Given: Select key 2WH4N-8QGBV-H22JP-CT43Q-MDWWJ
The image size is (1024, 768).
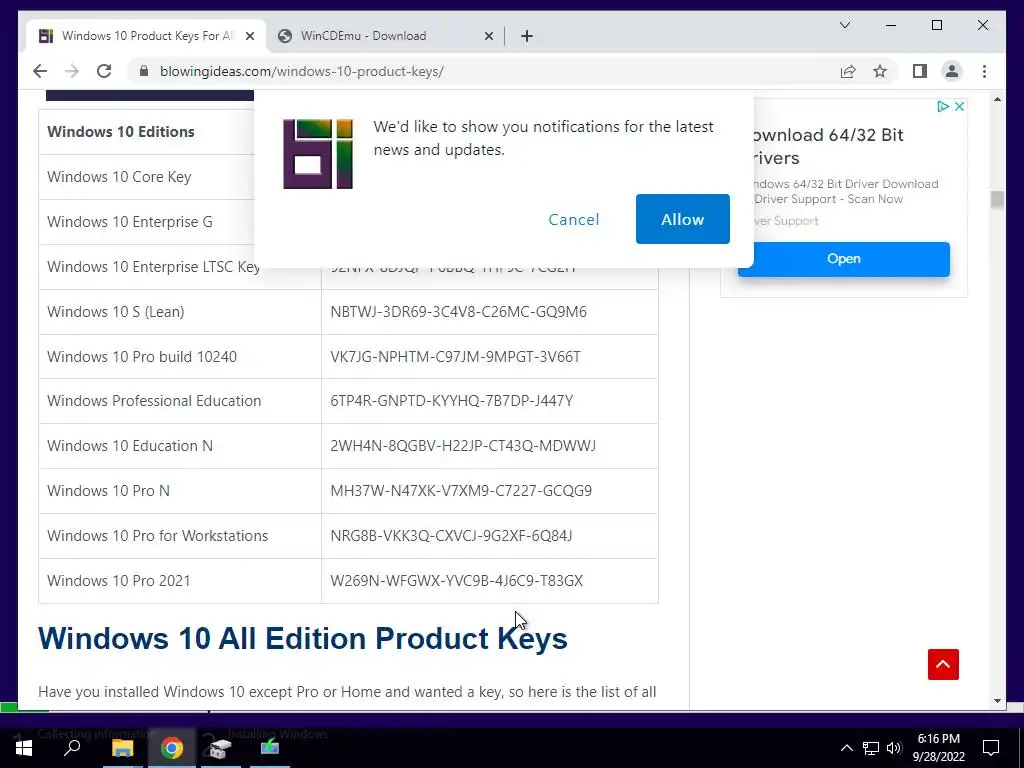Looking at the screenshot, I should point(463,445).
